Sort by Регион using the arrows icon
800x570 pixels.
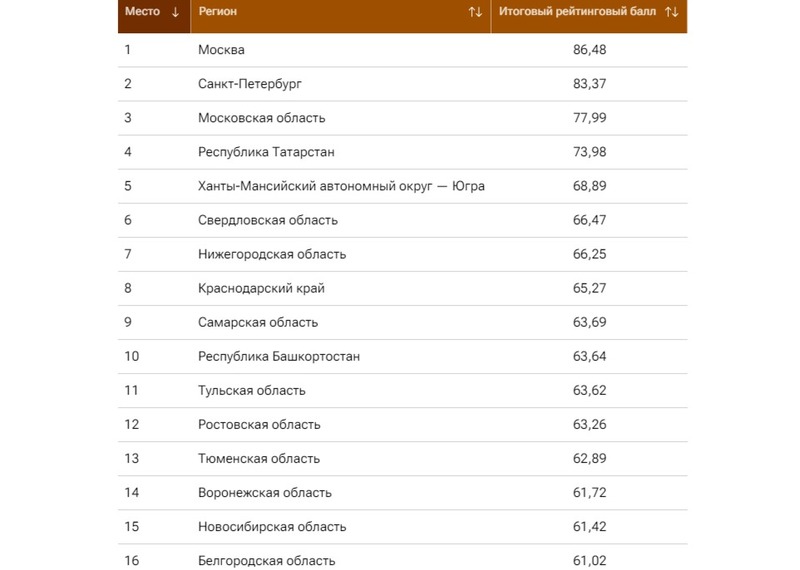pyautogui.click(x=475, y=12)
